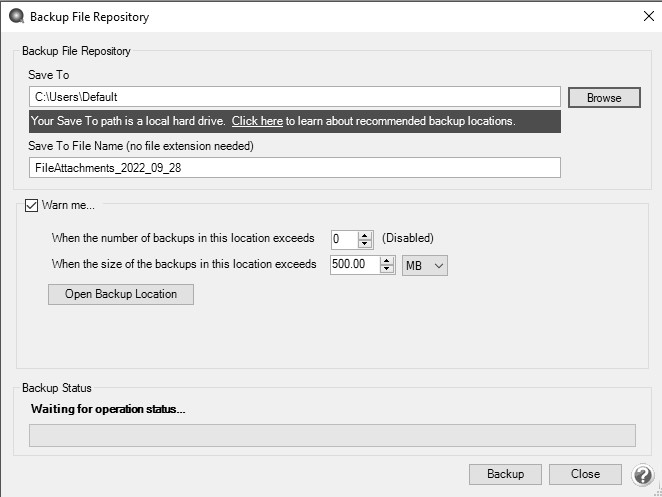Screen dimensions: 662x497
Task: Click into the Save To path field
Action: pyautogui.click(x=294, y=97)
